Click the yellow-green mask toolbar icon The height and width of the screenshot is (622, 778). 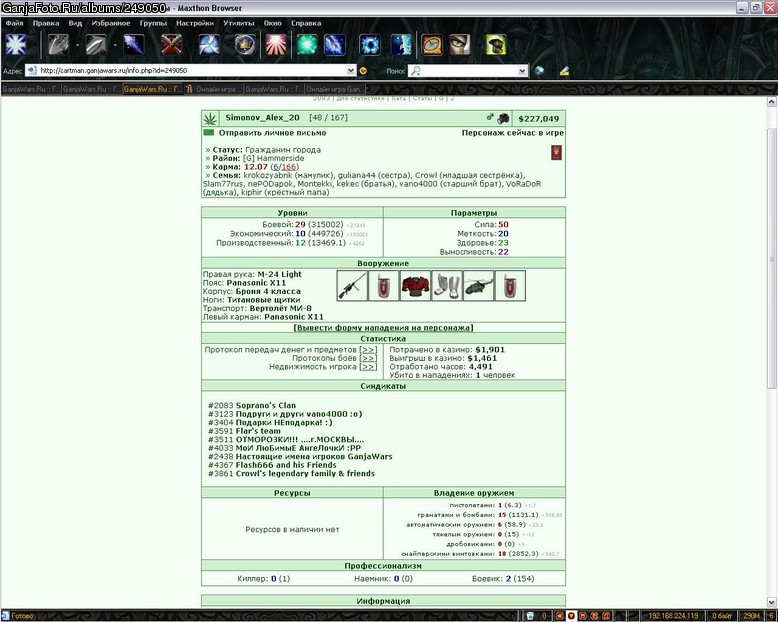pyautogui.click(x=496, y=45)
